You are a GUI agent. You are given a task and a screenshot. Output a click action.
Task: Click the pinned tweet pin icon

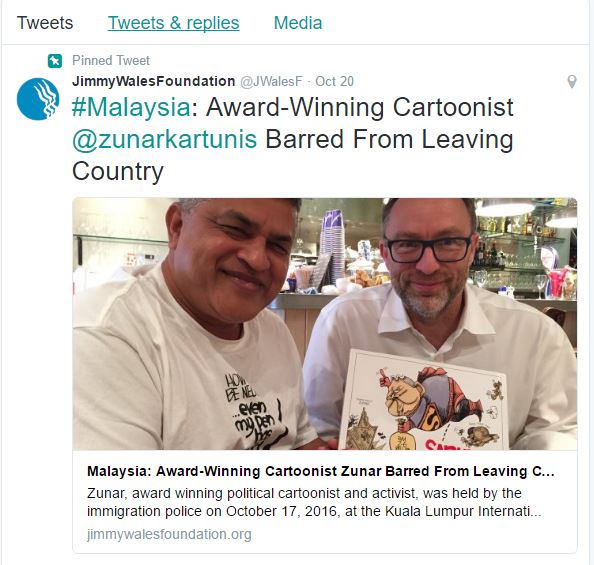click(55, 61)
